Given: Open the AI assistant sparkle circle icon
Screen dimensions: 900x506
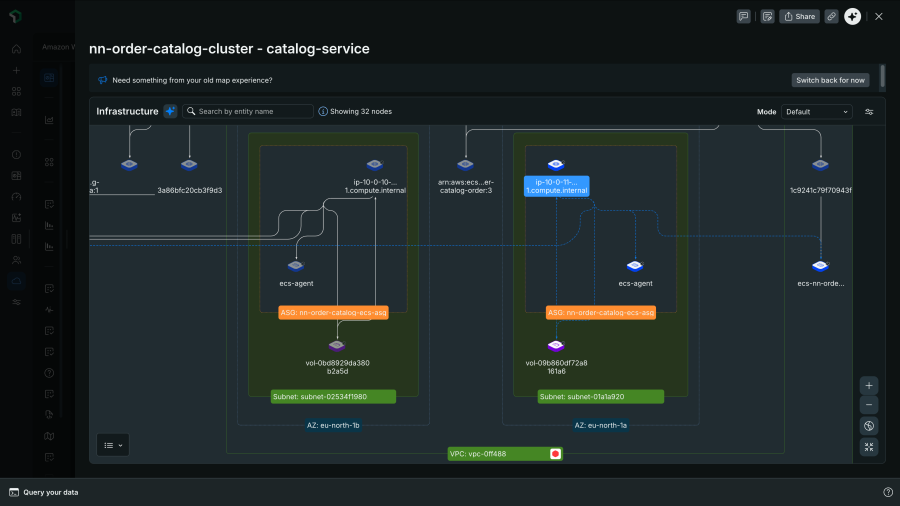Looking at the screenshot, I should tap(852, 17).
